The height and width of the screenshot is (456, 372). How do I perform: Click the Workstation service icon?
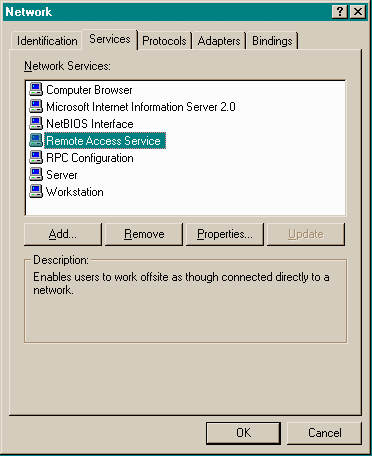tap(36, 191)
